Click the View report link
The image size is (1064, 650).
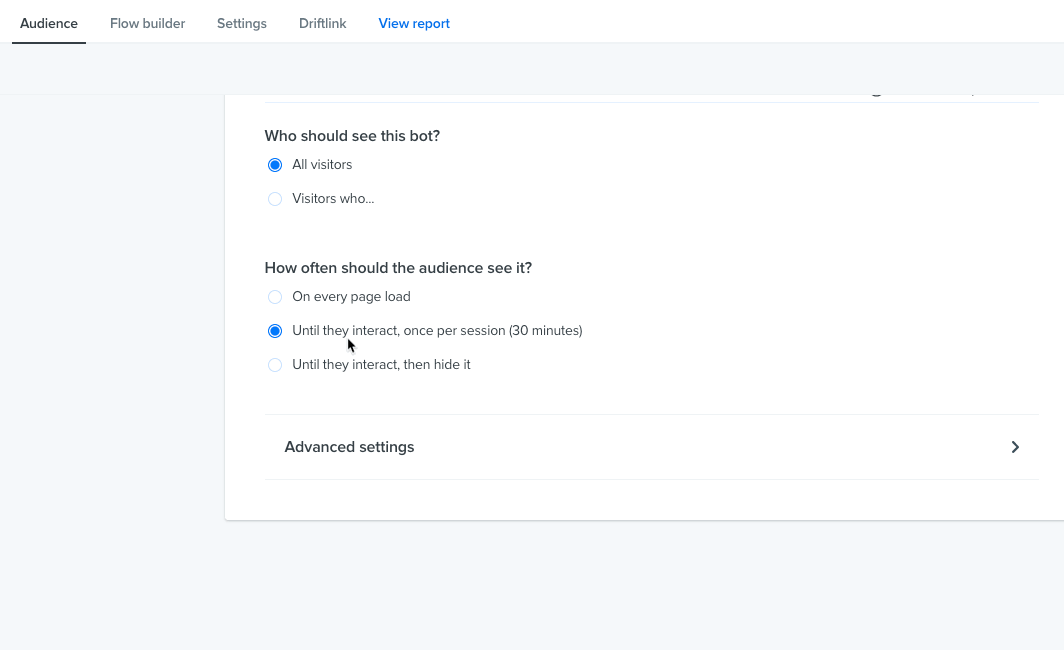[x=414, y=24]
